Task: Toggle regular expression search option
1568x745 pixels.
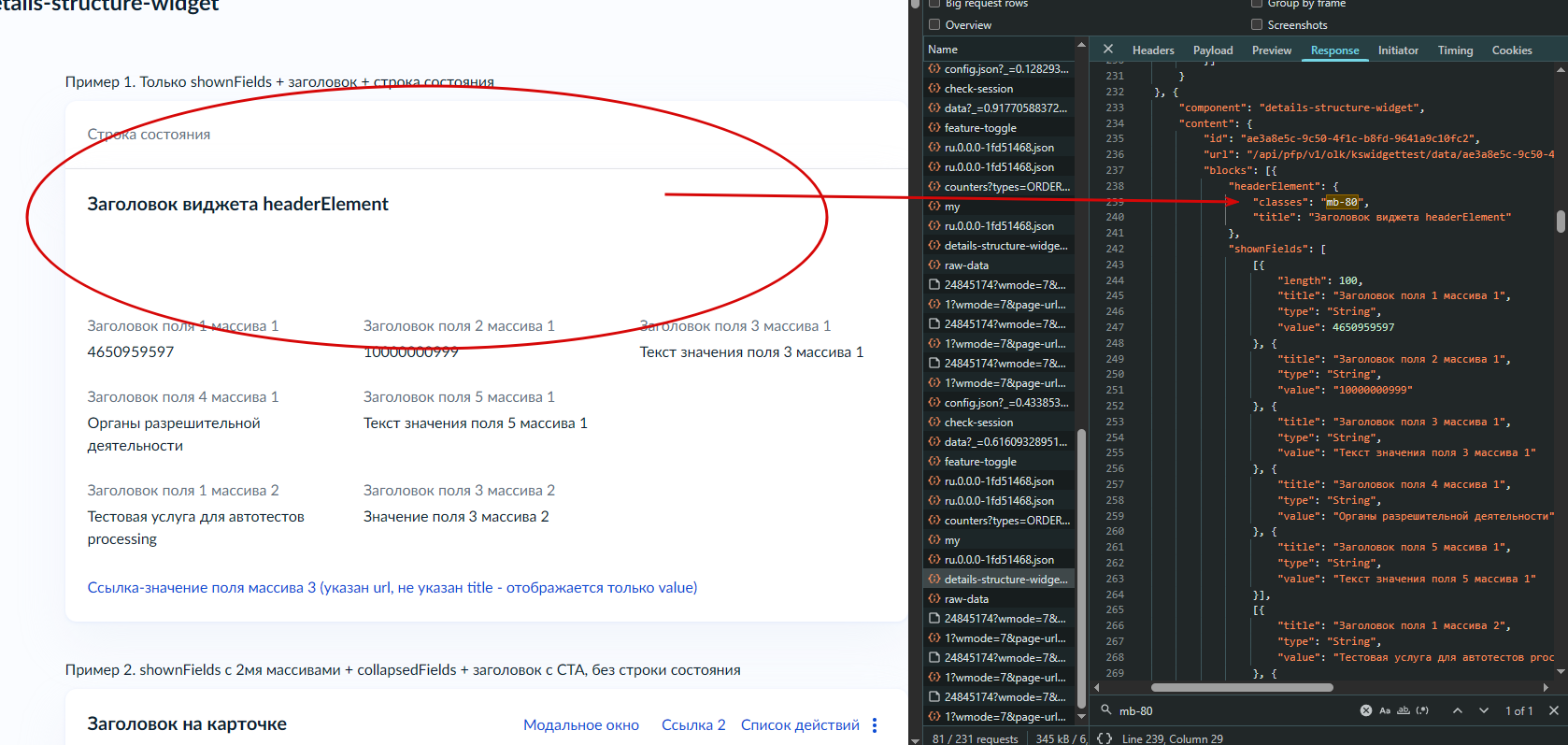Action: click(1422, 710)
